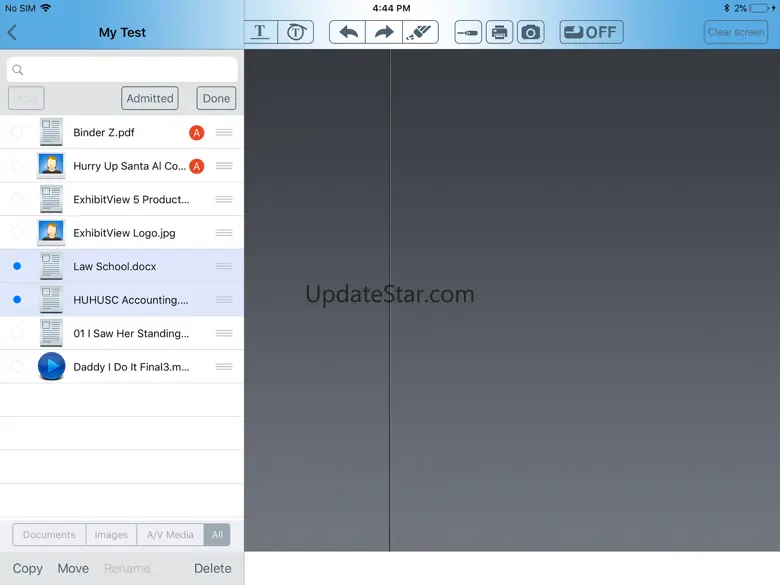The width and height of the screenshot is (780, 585).
Task: Click the greyed button left of Admitted
Action: [26, 98]
